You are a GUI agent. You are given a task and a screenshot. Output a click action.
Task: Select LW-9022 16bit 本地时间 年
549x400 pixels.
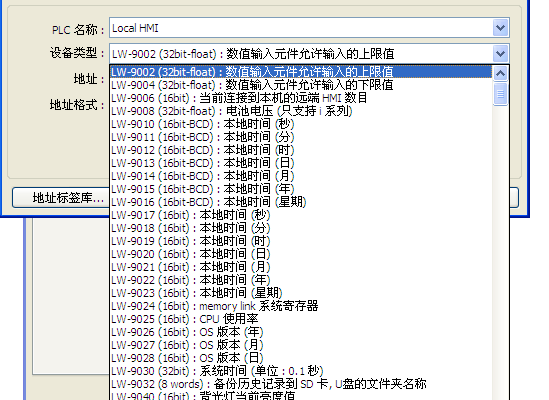(301, 280)
